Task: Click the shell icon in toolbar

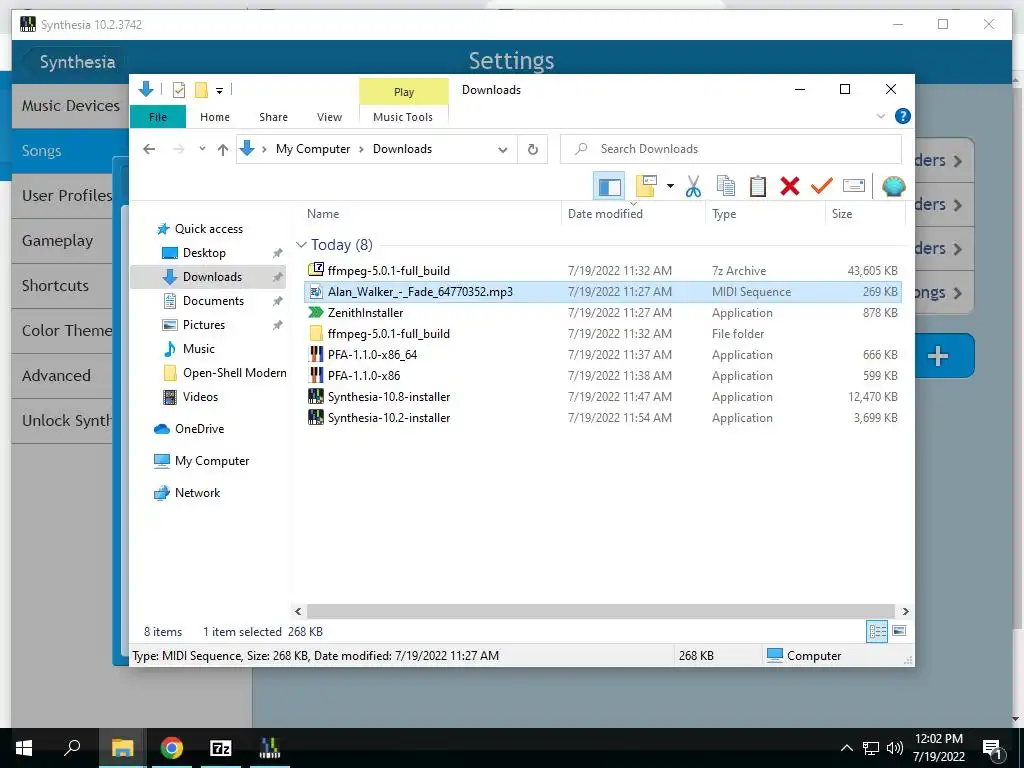Action: point(893,186)
